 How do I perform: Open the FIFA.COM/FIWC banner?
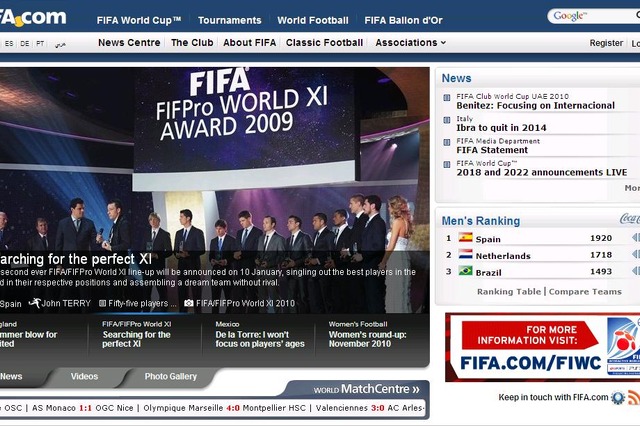pyautogui.click(x=542, y=347)
